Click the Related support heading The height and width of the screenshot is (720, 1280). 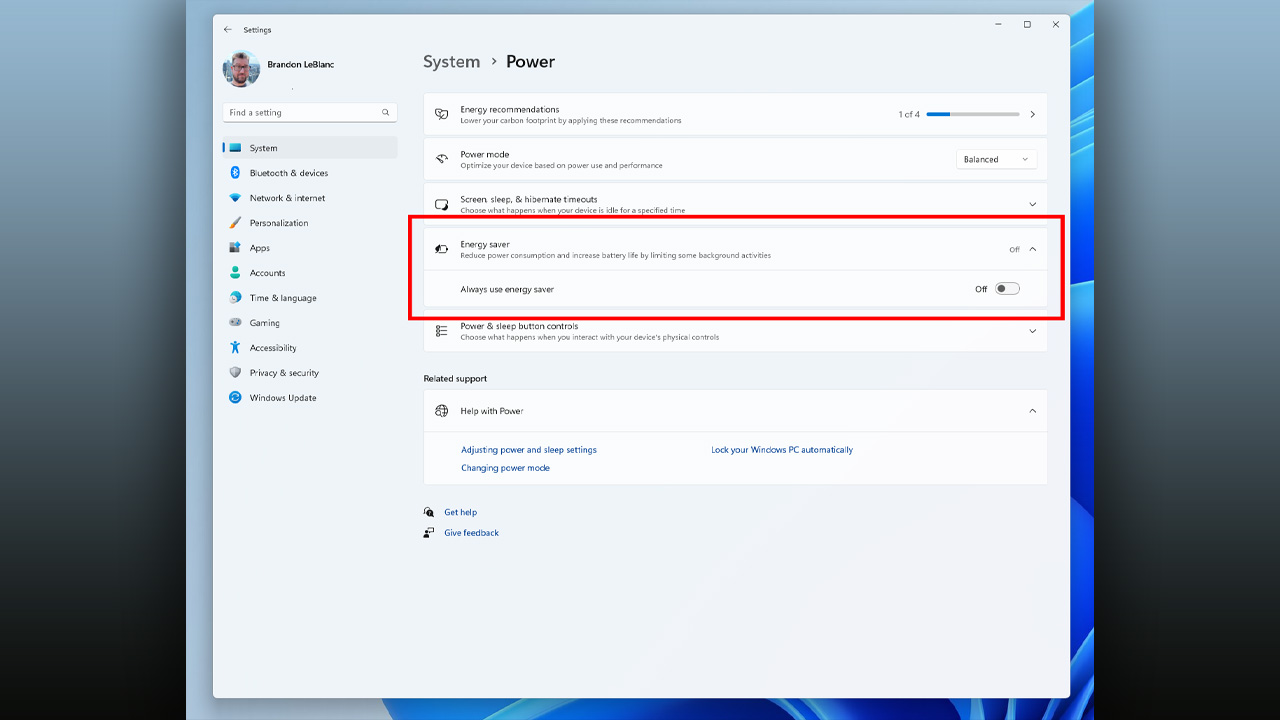[455, 379]
